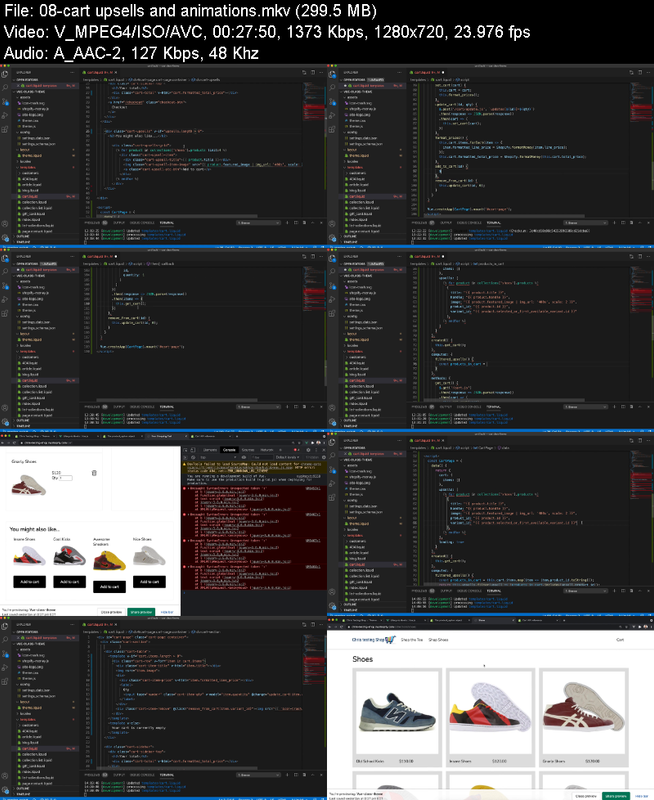Open Source Control icon in top-left VS Code frame

[5, 102]
